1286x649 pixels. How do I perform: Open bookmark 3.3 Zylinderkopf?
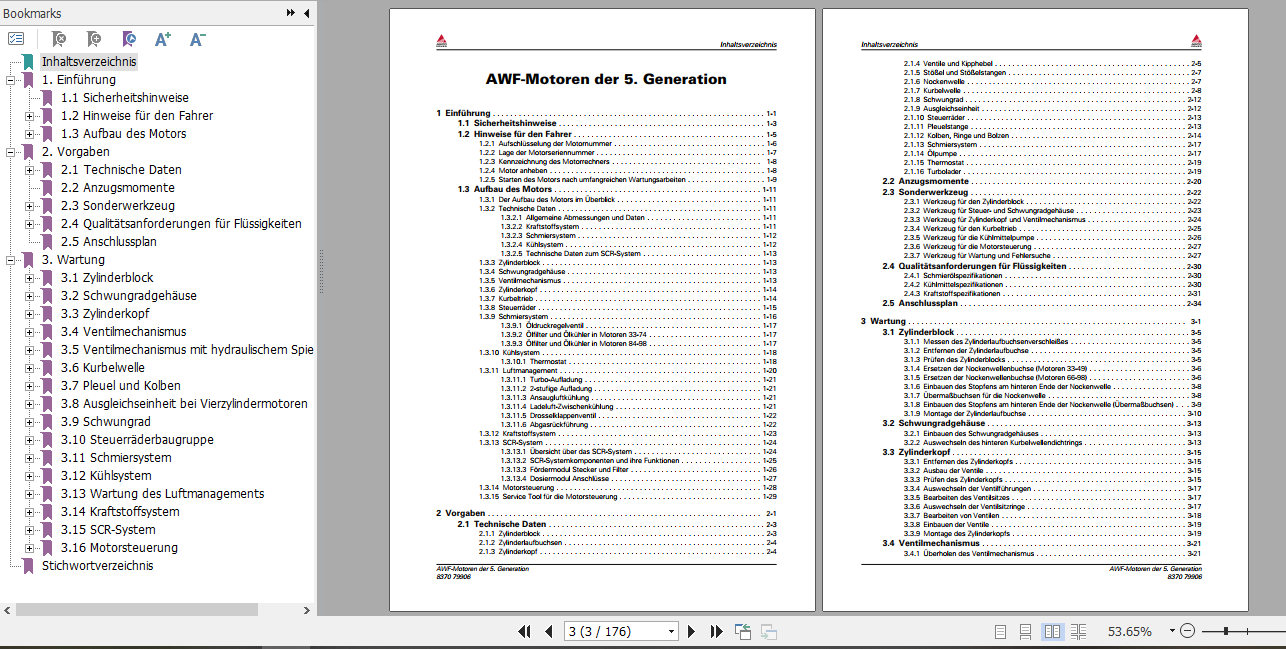point(107,314)
